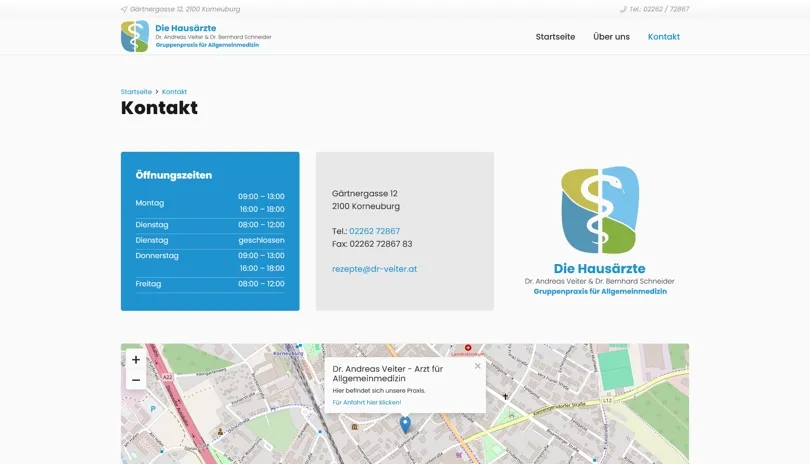Viewport: 810px width, 464px height.
Task: Call the 02262 72867 phone link
Action: tap(374, 231)
